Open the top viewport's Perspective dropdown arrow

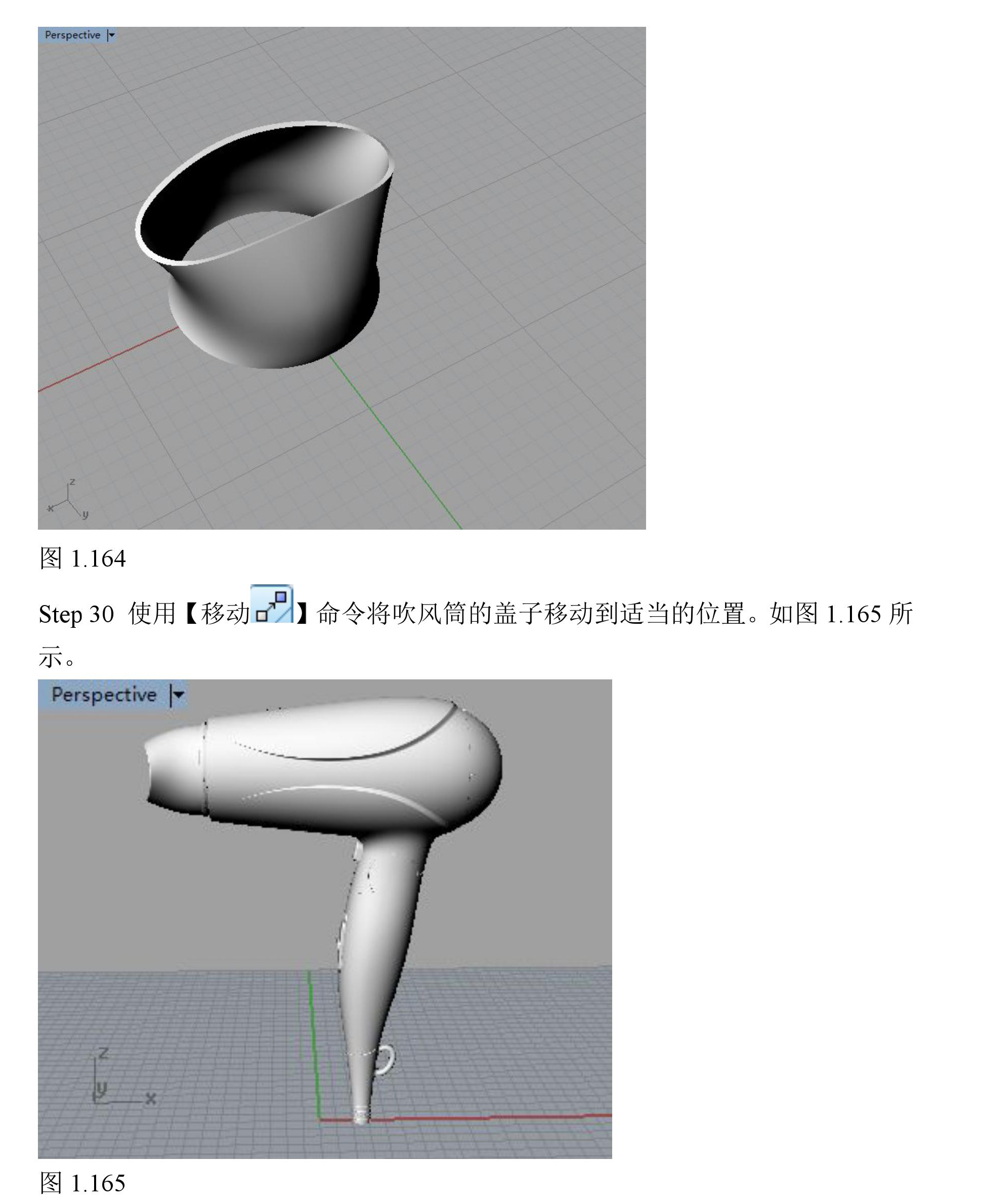click(111, 35)
